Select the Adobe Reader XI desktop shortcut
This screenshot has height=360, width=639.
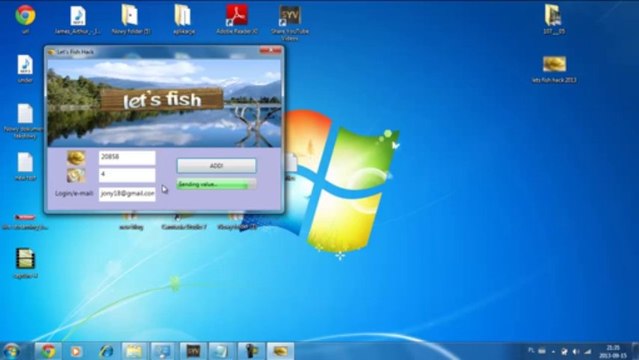tap(237, 20)
